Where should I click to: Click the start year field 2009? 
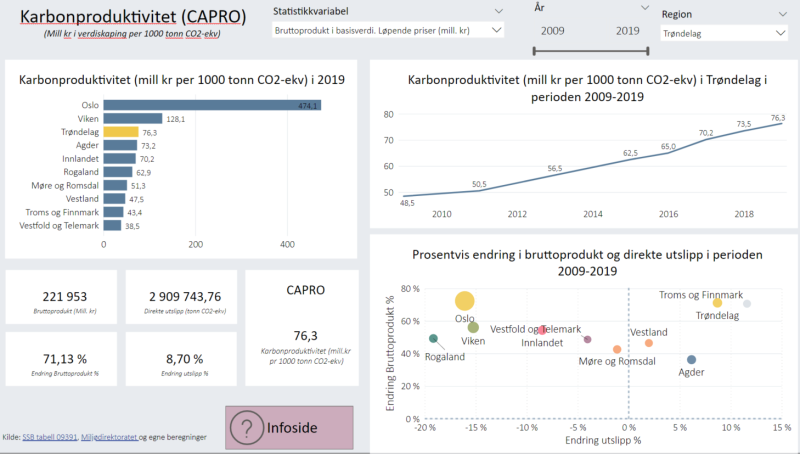pyautogui.click(x=553, y=31)
